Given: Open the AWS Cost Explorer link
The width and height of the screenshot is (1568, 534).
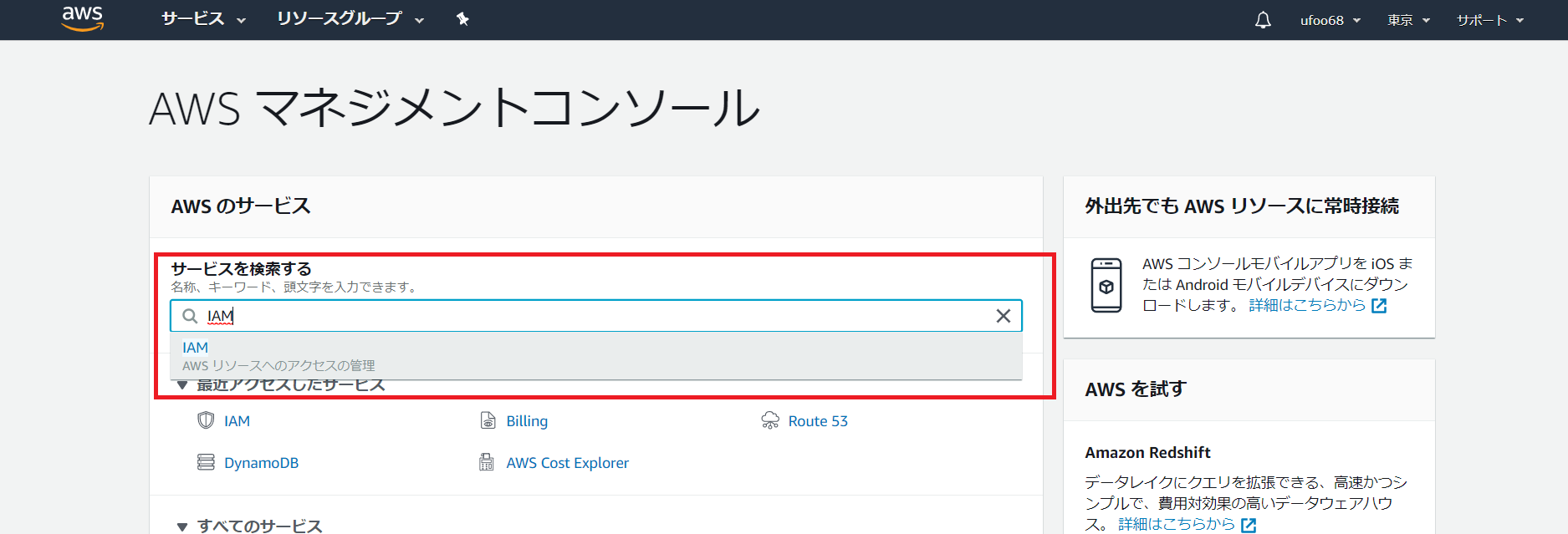Looking at the screenshot, I should (x=567, y=463).
